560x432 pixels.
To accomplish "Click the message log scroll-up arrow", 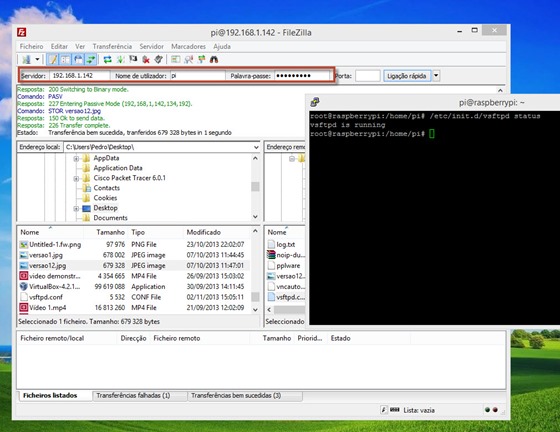I will pyautogui.click(x=500, y=90).
